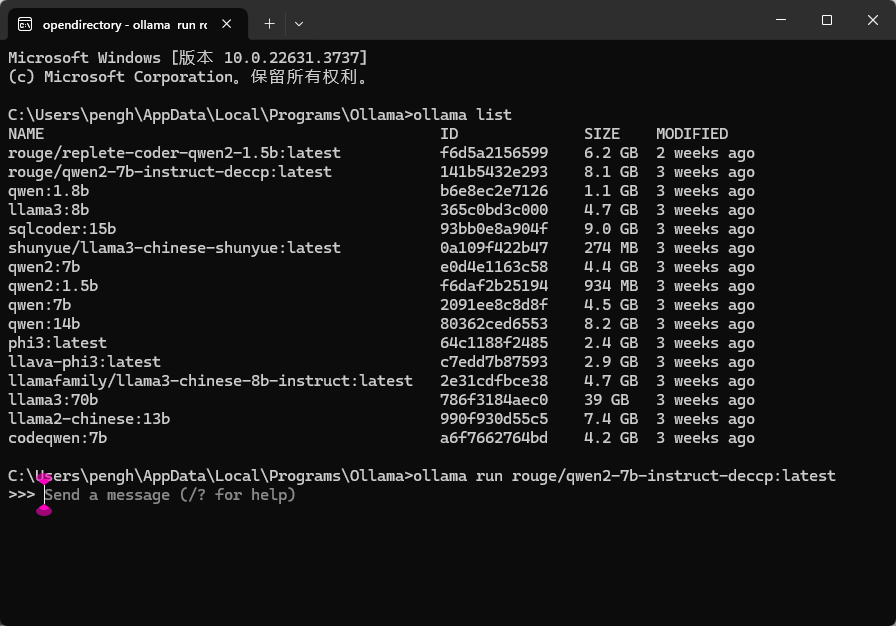Click the Send a message prompt field

click(x=170, y=495)
